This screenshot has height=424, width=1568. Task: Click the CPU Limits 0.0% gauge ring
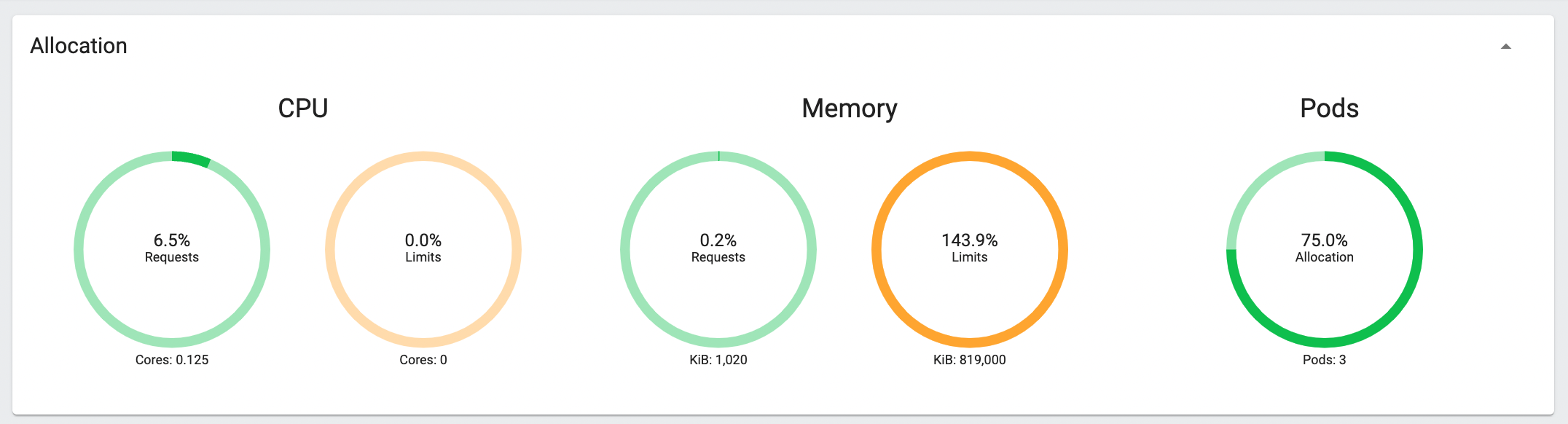tap(423, 249)
